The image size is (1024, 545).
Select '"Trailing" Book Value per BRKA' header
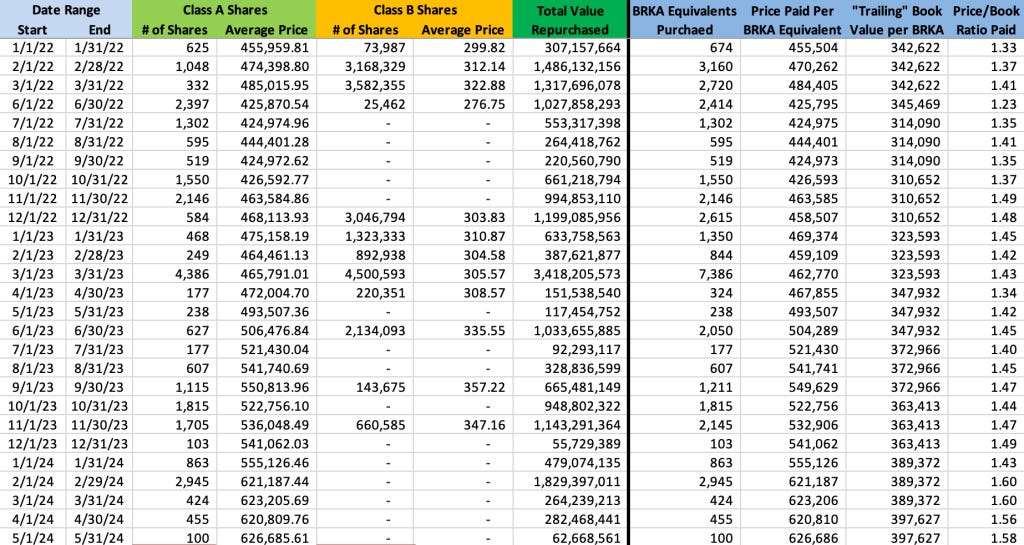[896, 20]
